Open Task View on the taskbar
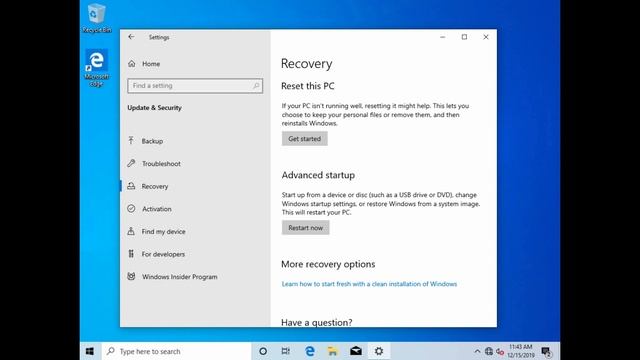 point(286,351)
